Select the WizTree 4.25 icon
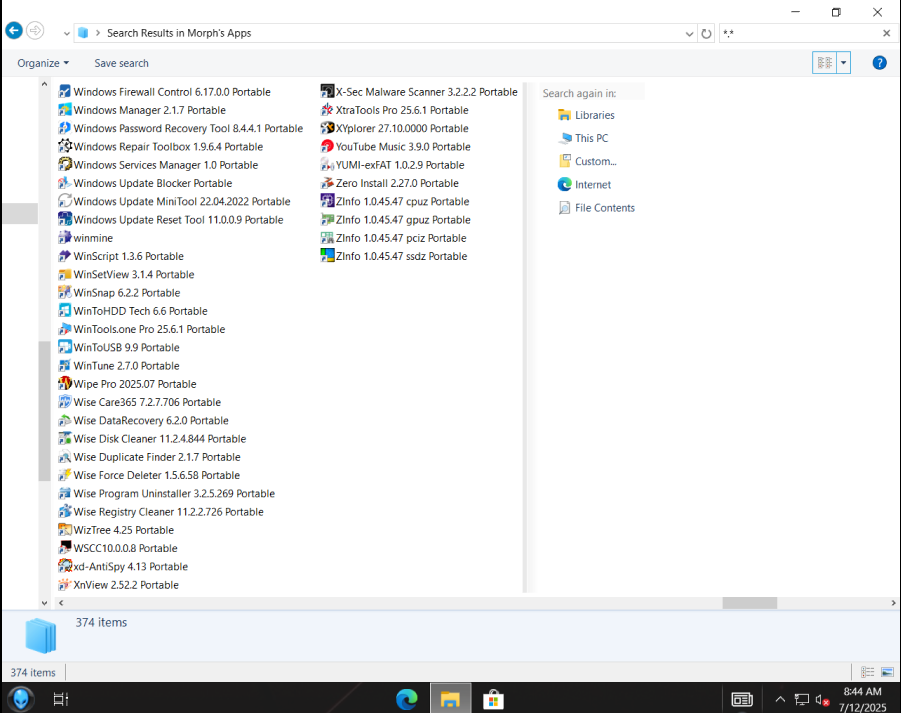The width and height of the screenshot is (901, 713). point(65,530)
